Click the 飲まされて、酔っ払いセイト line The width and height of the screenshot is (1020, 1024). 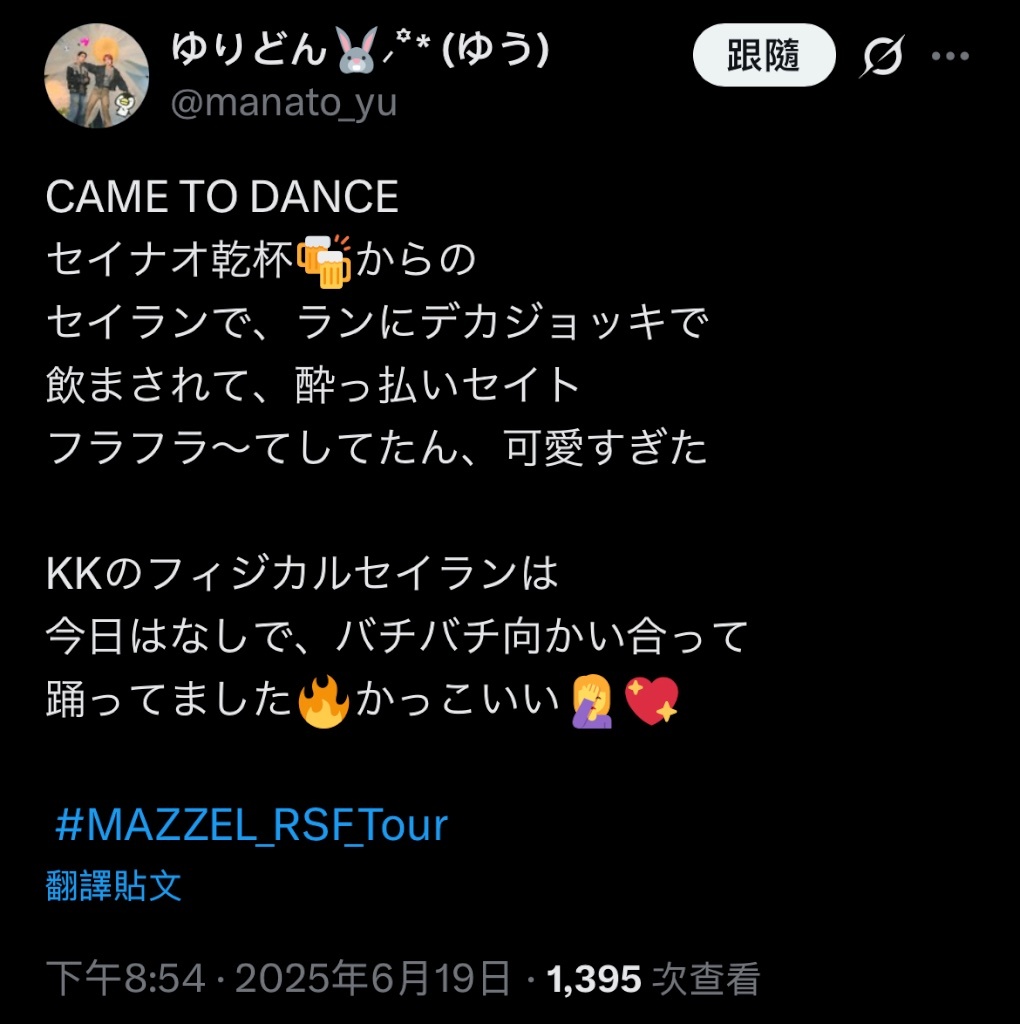(313, 385)
